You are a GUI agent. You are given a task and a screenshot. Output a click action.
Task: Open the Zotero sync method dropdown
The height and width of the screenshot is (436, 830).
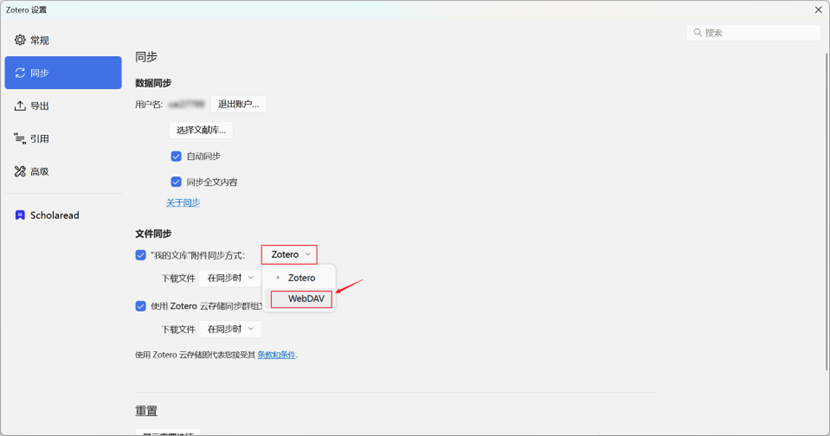tap(290, 255)
